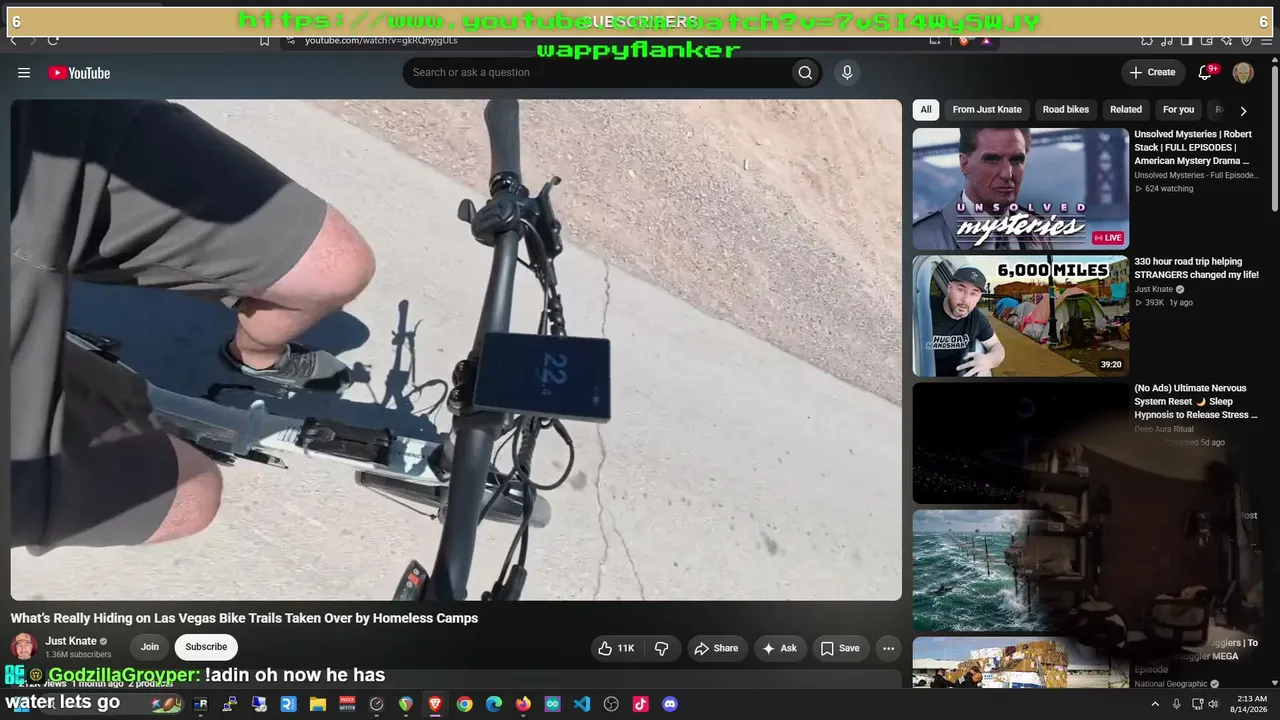The height and width of the screenshot is (720, 1280).
Task: Open the account avatar menu
Action: click(x=1243, y=72)
